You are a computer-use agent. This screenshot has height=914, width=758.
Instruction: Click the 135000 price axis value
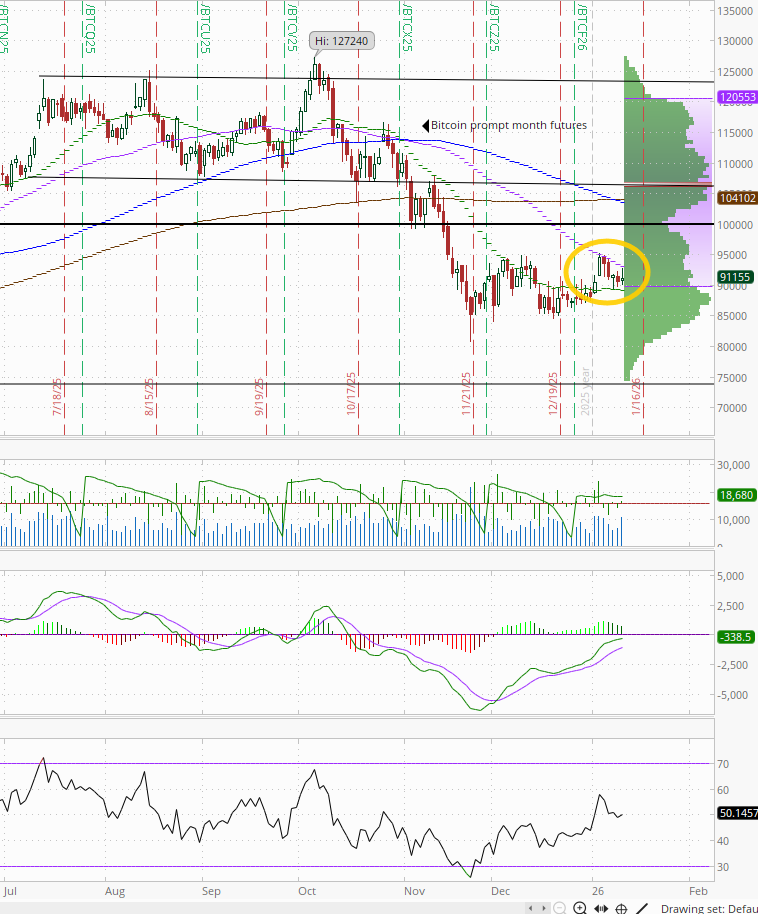(735, 11)
